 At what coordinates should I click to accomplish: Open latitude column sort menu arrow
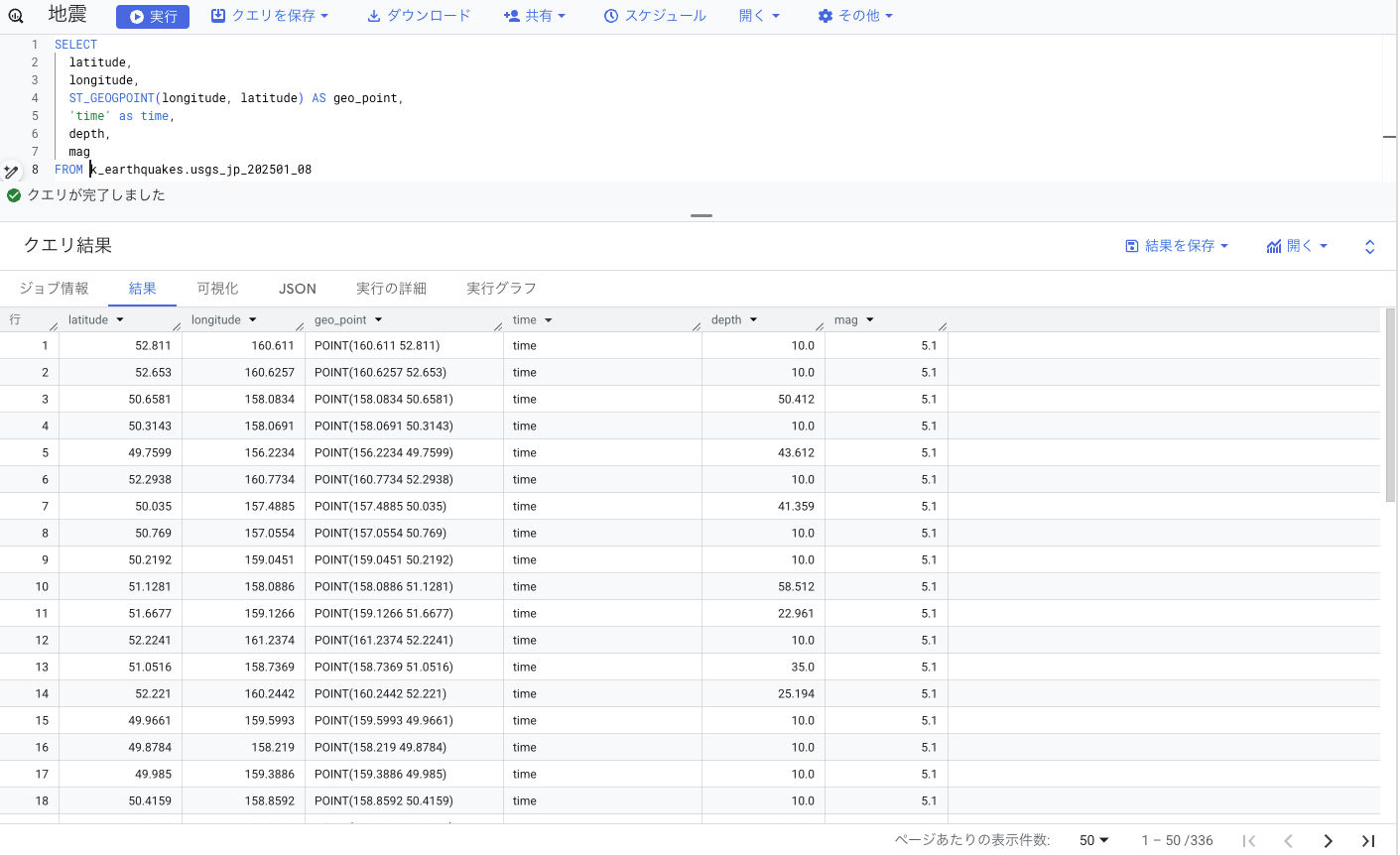click(x=120, y=320)
